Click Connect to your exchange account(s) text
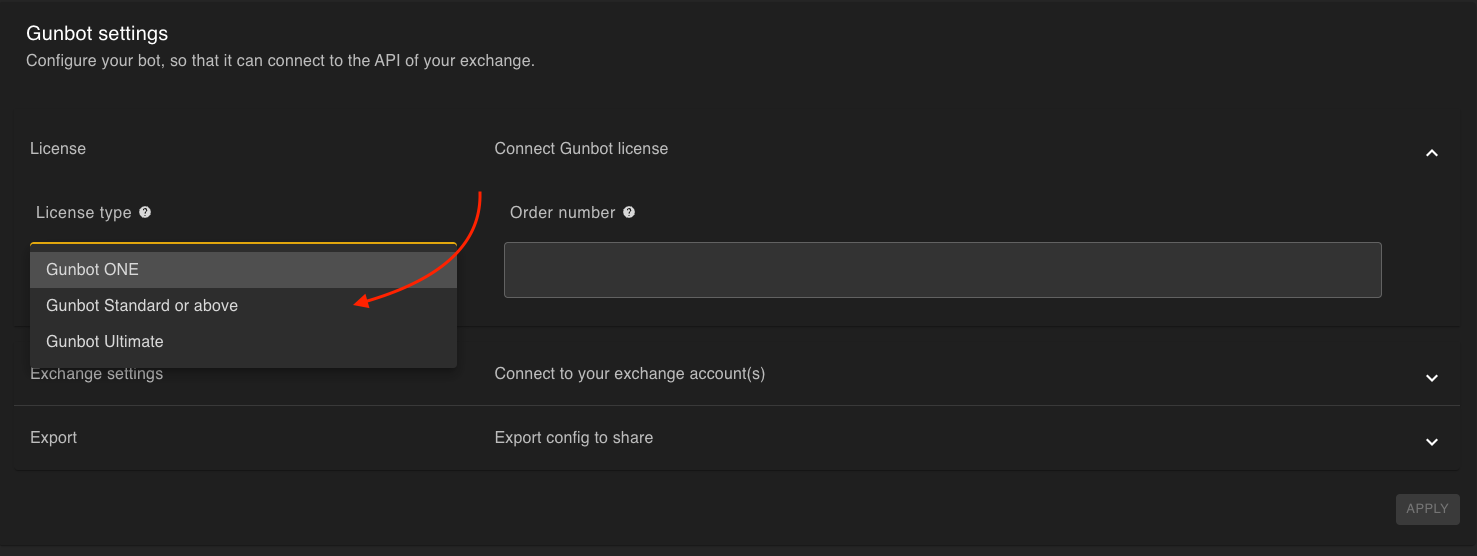The width and height of the screenshot is (1477, 556). (629, 374)
